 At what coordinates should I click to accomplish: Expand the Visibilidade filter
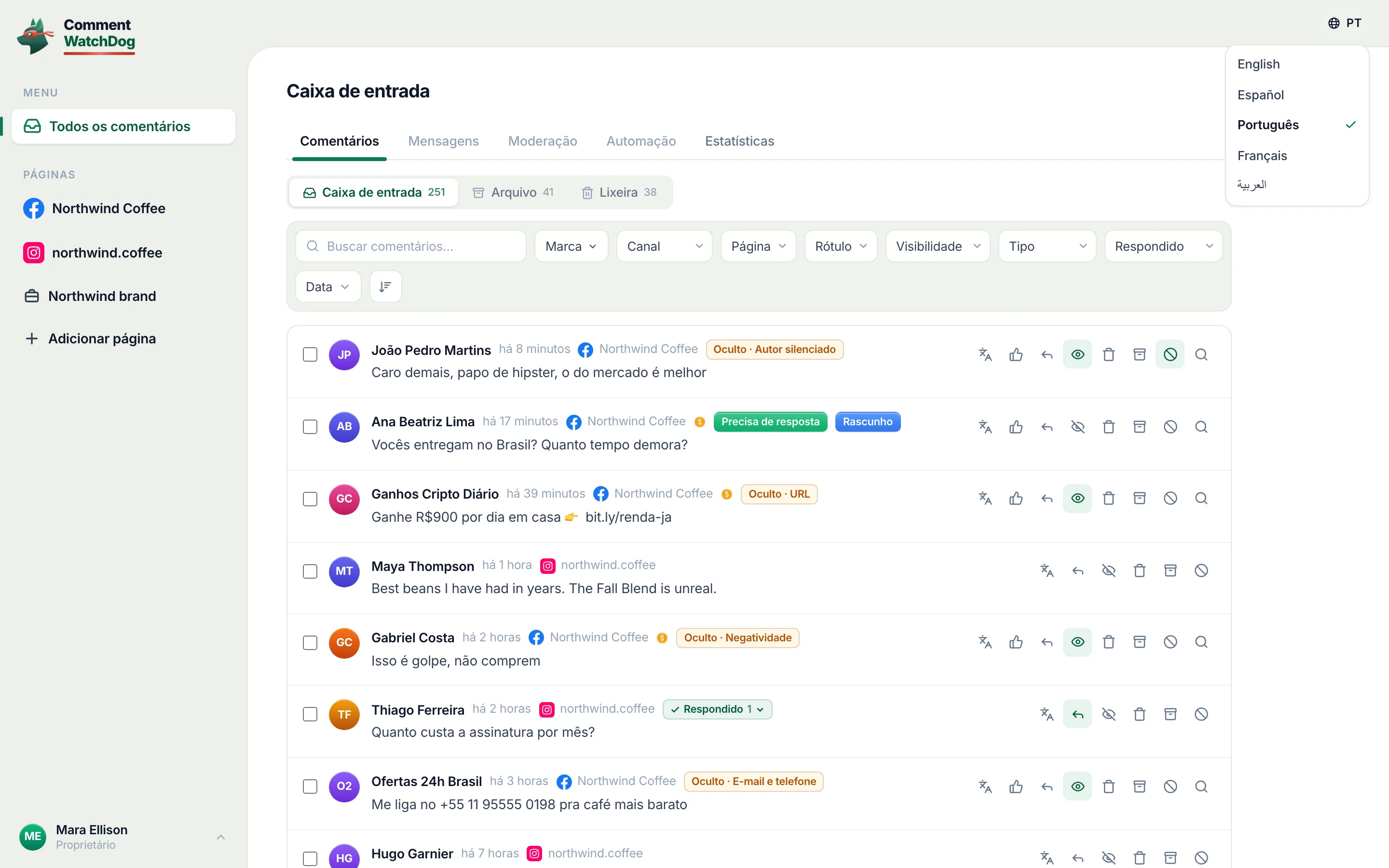[x=938, y=246]
